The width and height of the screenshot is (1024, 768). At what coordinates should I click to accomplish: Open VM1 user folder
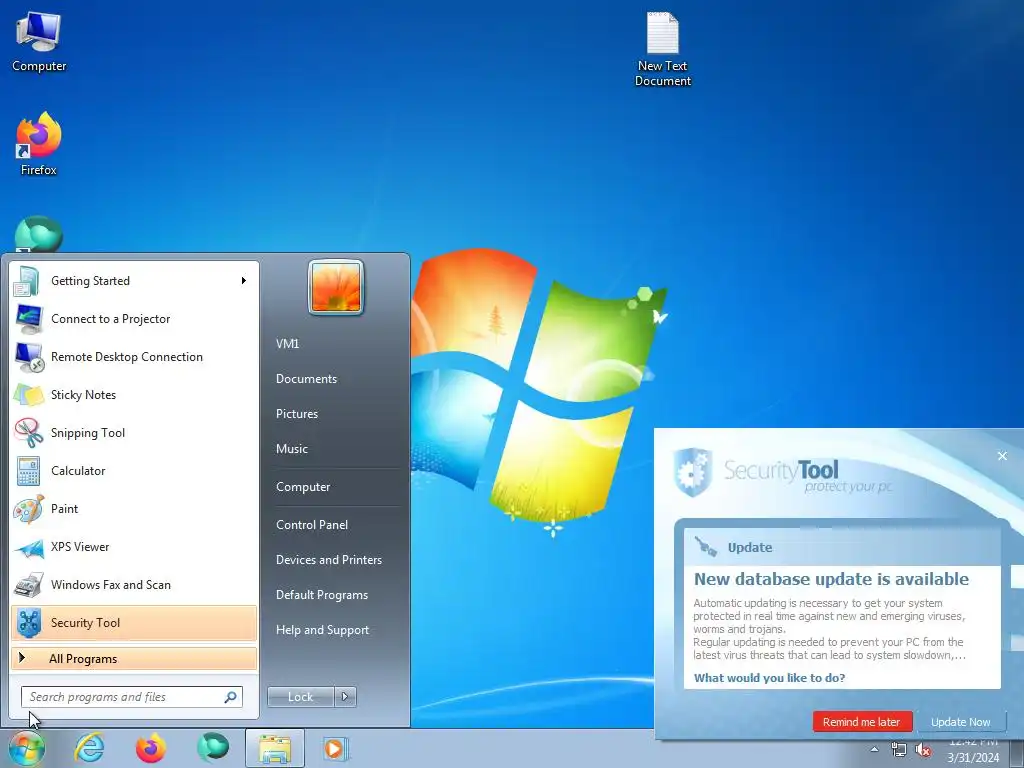pos(287,344)
